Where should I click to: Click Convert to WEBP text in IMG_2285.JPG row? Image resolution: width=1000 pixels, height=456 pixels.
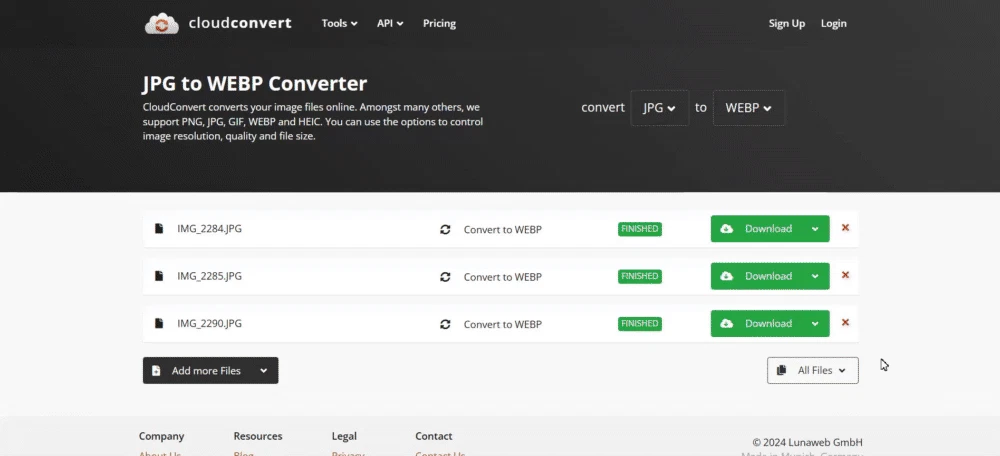pyautogui.click(x=503, y=277)
